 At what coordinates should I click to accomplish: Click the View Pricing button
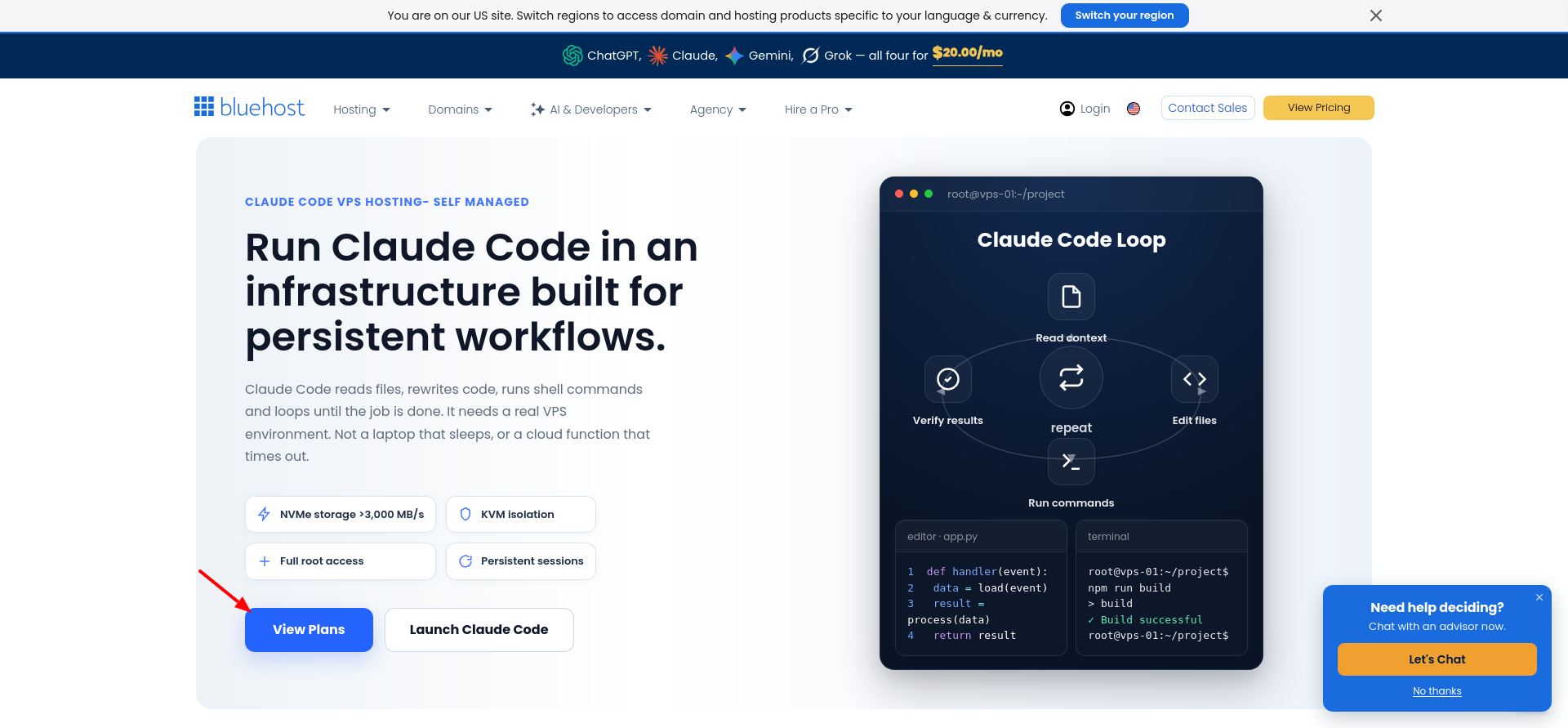[1319, 108]
